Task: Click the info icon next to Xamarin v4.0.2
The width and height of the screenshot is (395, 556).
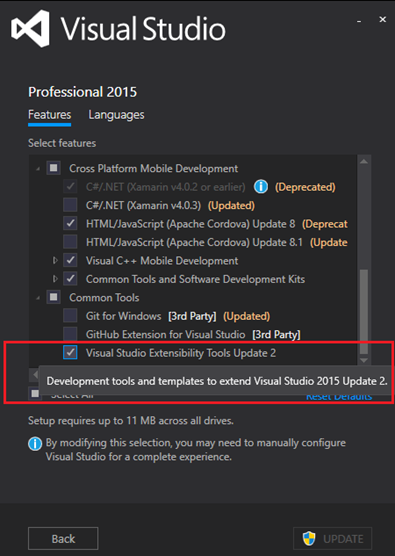Action: (261, 187)
